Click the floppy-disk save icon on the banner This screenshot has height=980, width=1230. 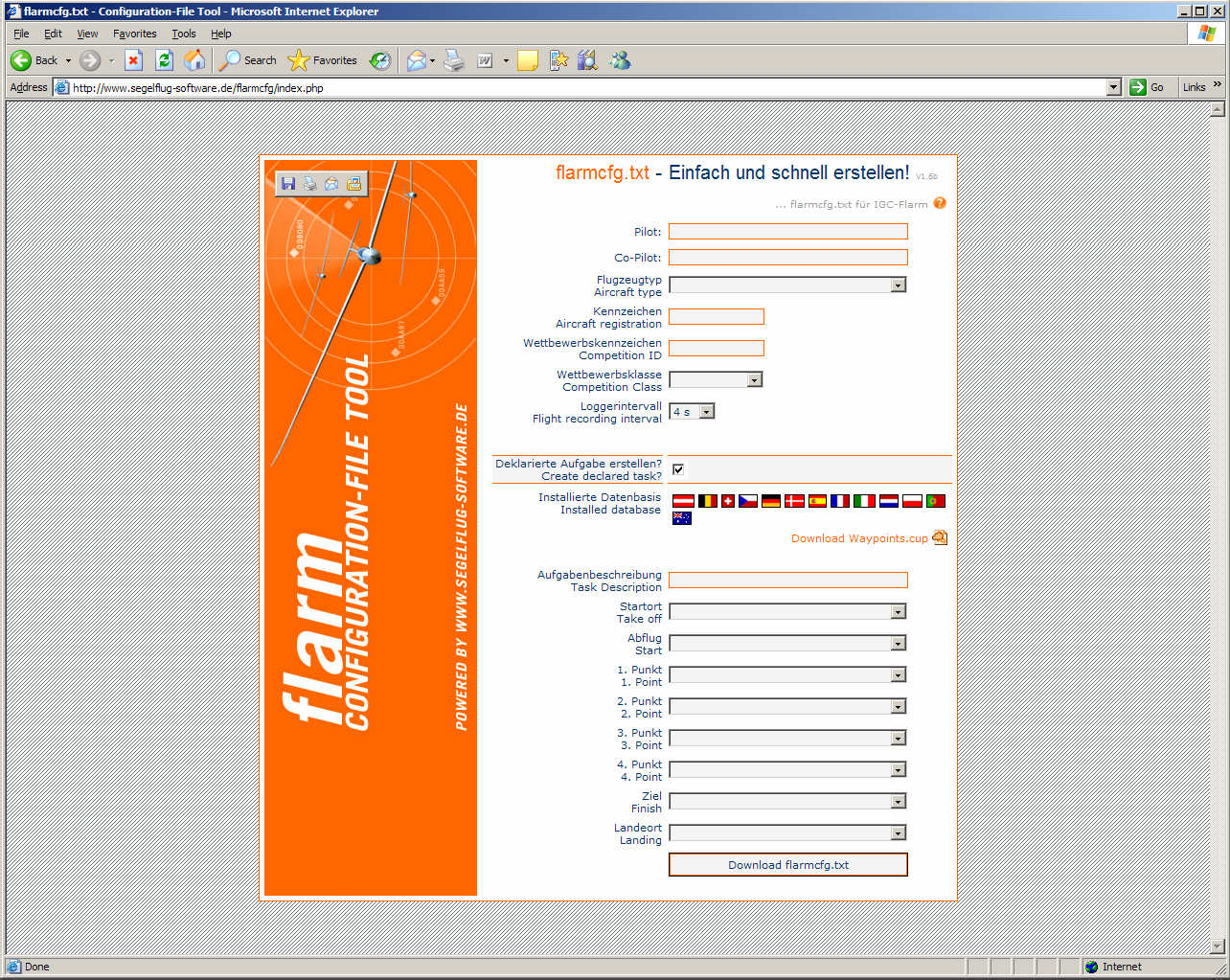287,183
